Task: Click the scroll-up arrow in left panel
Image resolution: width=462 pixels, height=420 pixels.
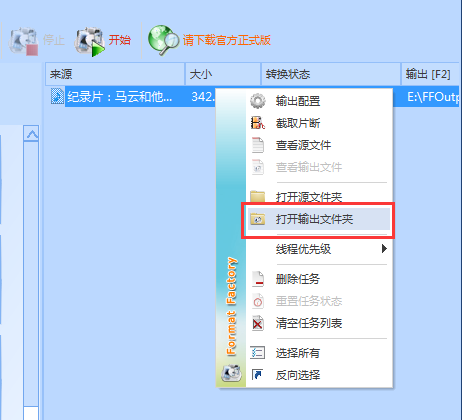Action: pos(31,134)
